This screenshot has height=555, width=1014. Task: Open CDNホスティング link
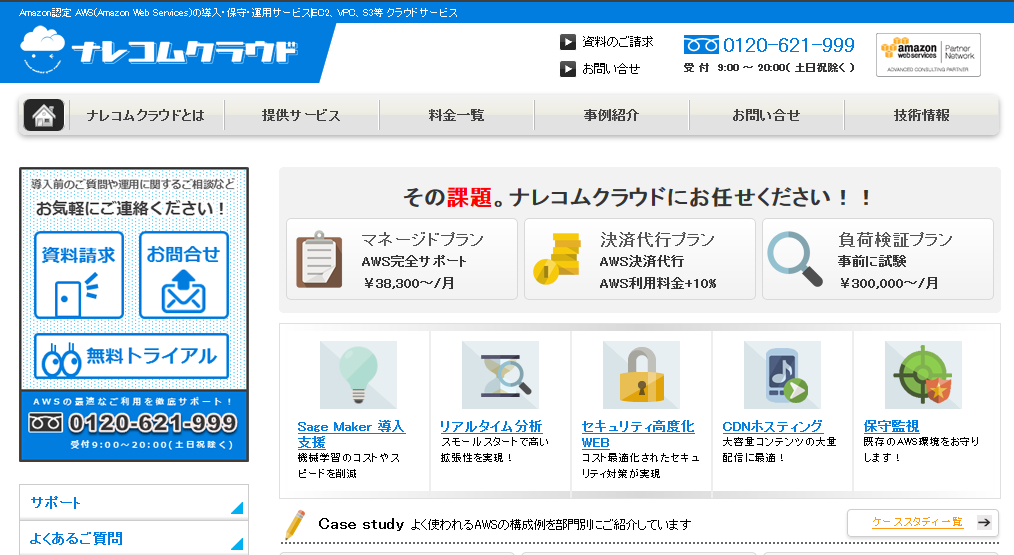(x=773, y=426)
